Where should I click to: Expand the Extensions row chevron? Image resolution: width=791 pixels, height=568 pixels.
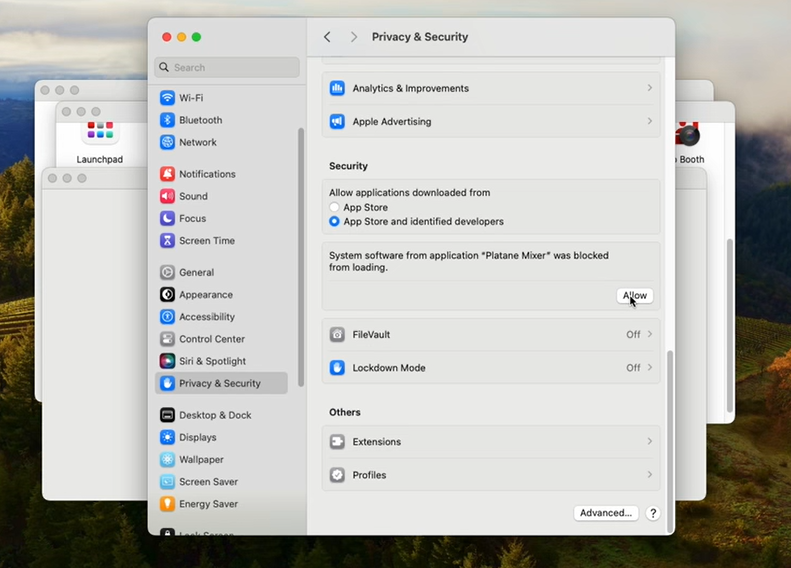click(650, 441)
